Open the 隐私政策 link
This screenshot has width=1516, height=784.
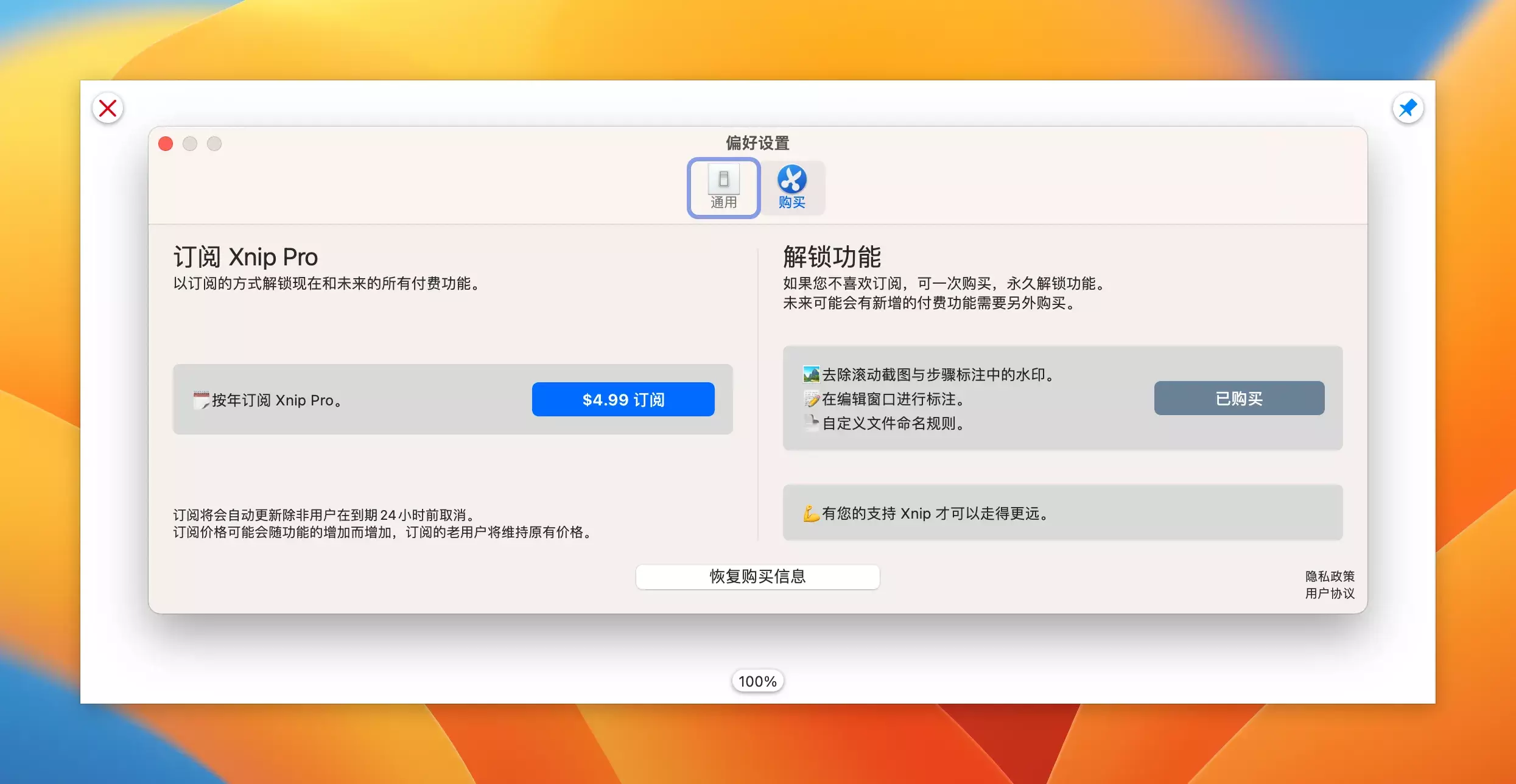click(1329, 576)
